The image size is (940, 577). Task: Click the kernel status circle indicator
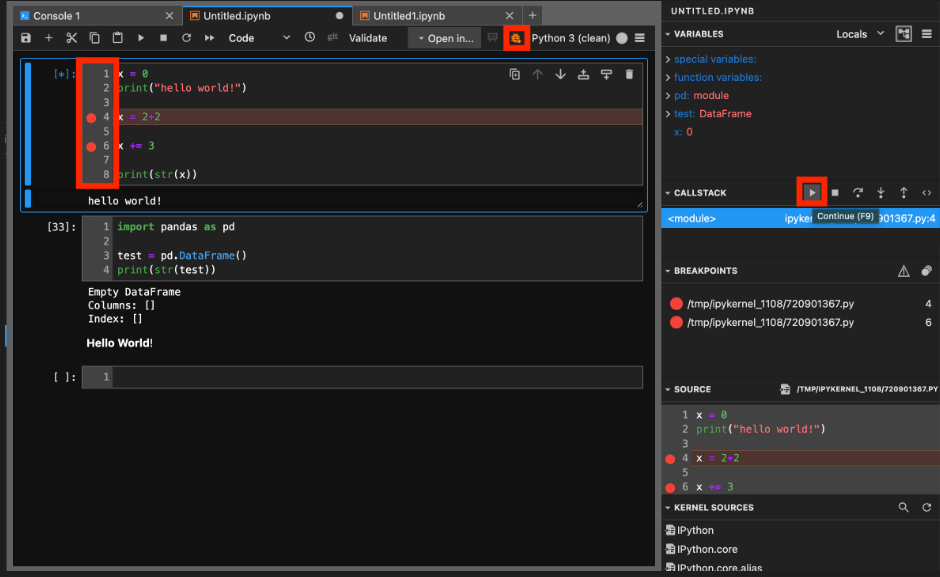(x=622, y=38)
